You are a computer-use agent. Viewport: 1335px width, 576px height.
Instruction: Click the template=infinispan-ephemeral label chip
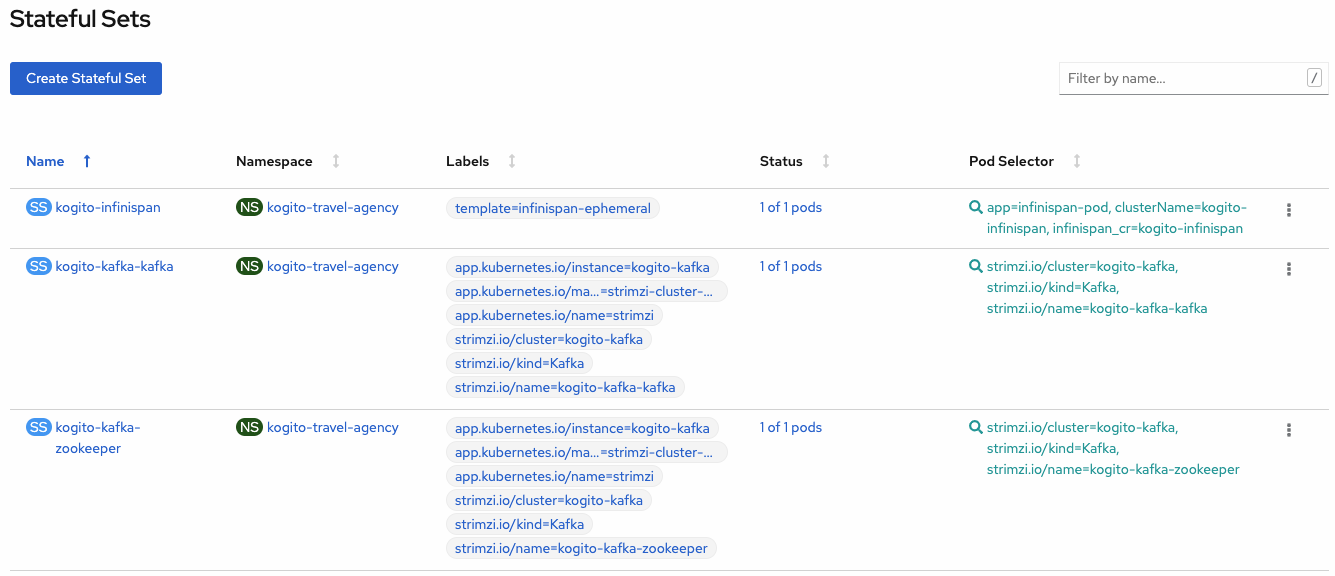click(x=553, y=209)
